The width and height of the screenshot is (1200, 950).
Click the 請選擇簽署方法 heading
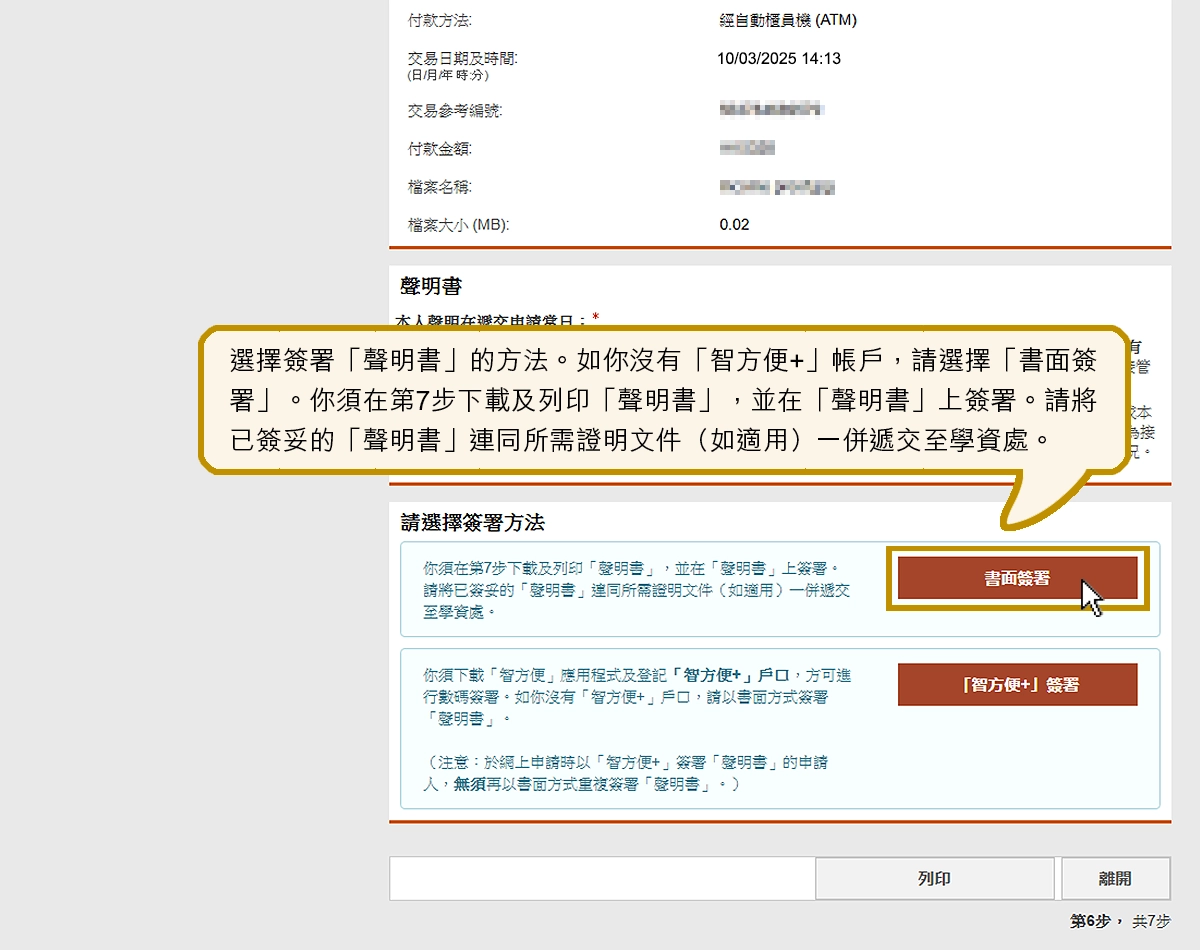pyautogui.click(x=473, y=522)
